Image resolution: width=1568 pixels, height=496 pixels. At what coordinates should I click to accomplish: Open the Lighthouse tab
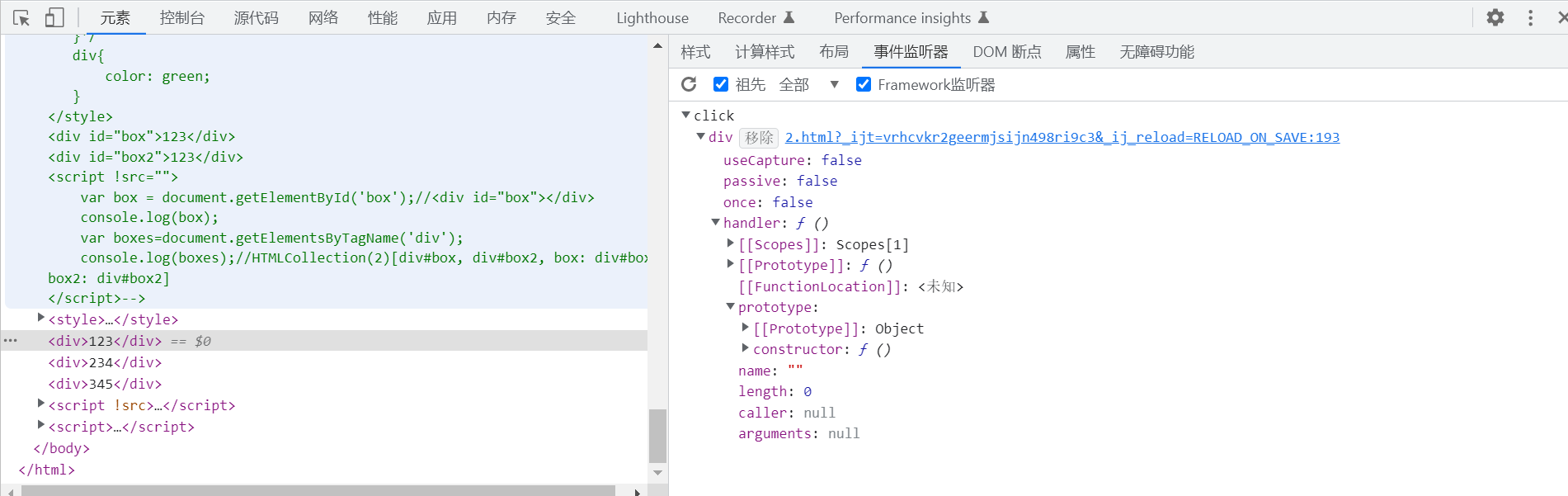click(x=652, y=18)
